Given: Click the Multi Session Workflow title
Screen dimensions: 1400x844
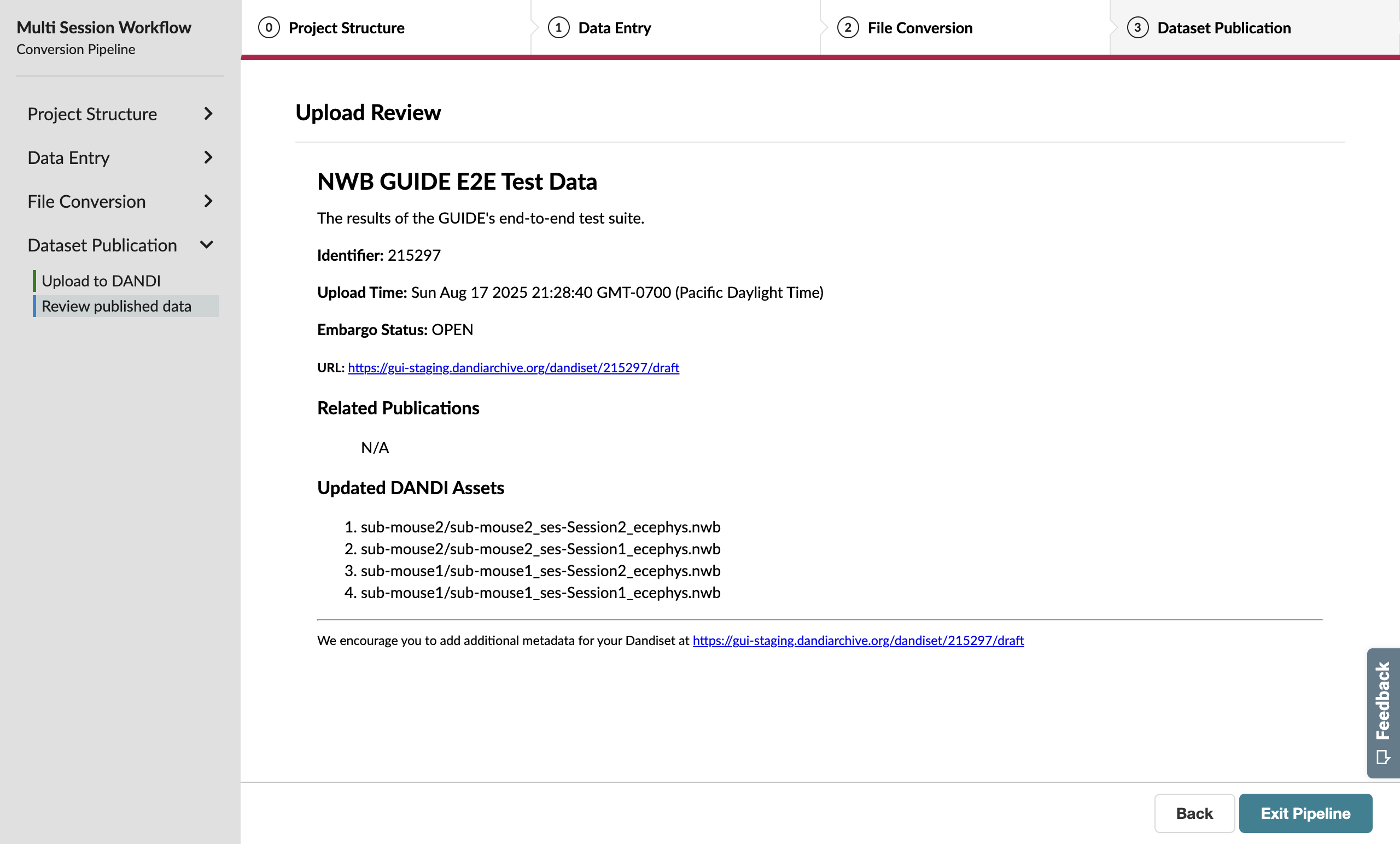Looking at the screenshot, I should click(103, 27).
